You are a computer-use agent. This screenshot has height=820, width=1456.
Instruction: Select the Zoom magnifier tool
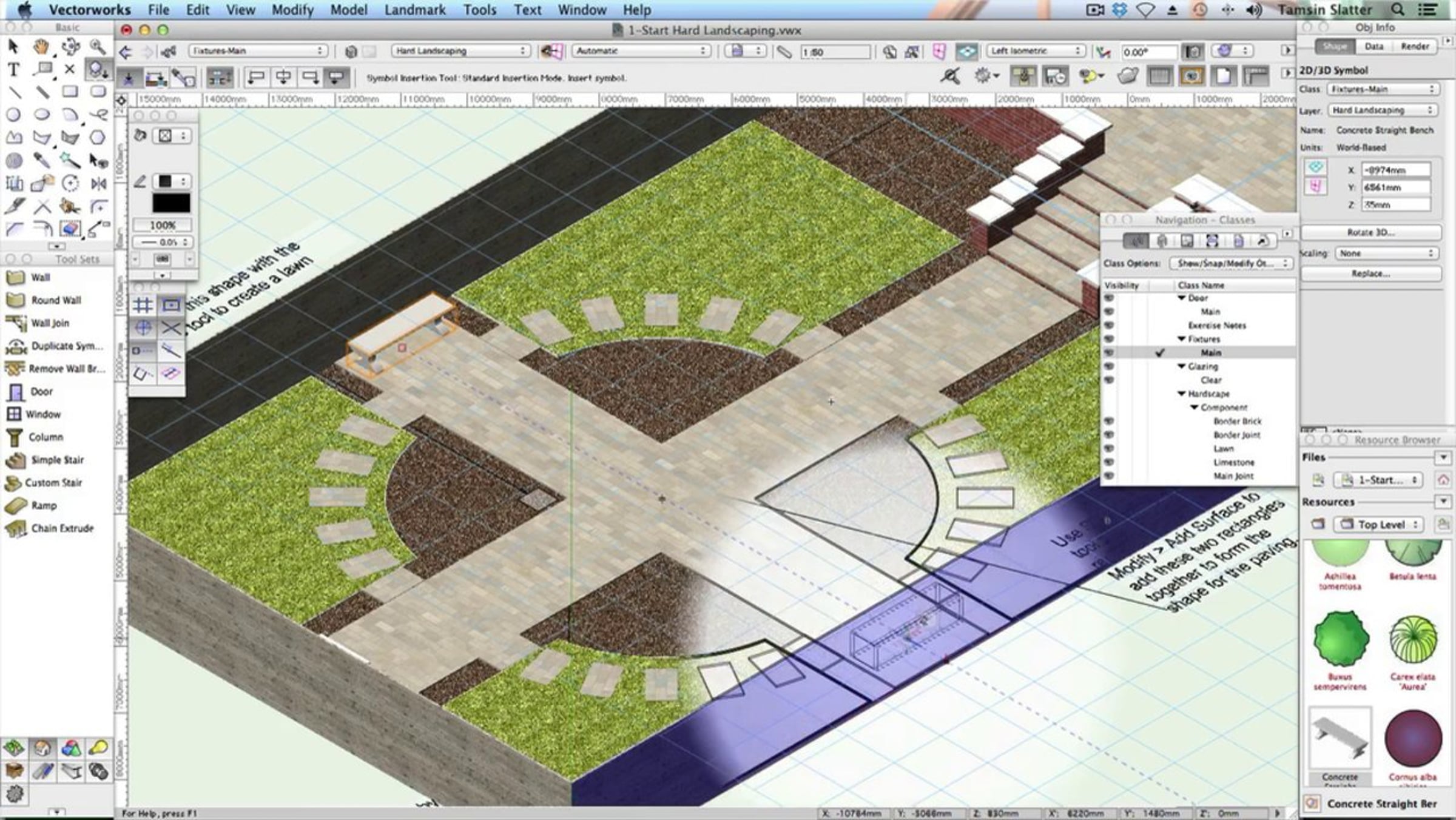[97, 47]
